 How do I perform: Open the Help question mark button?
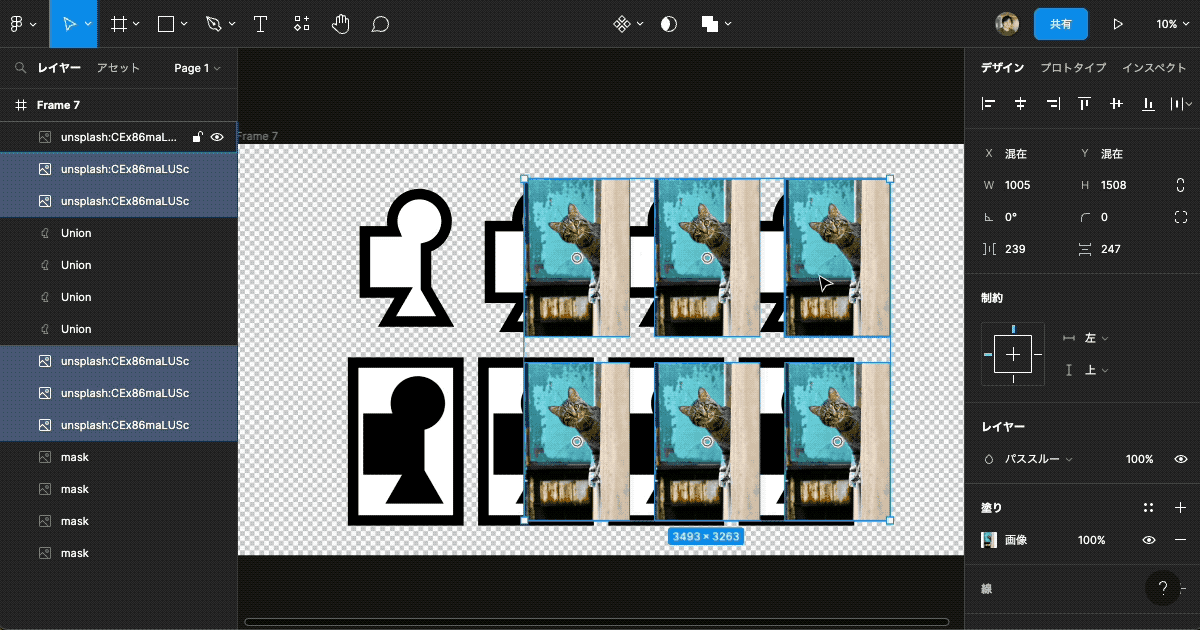click(x=1162, y=589)
